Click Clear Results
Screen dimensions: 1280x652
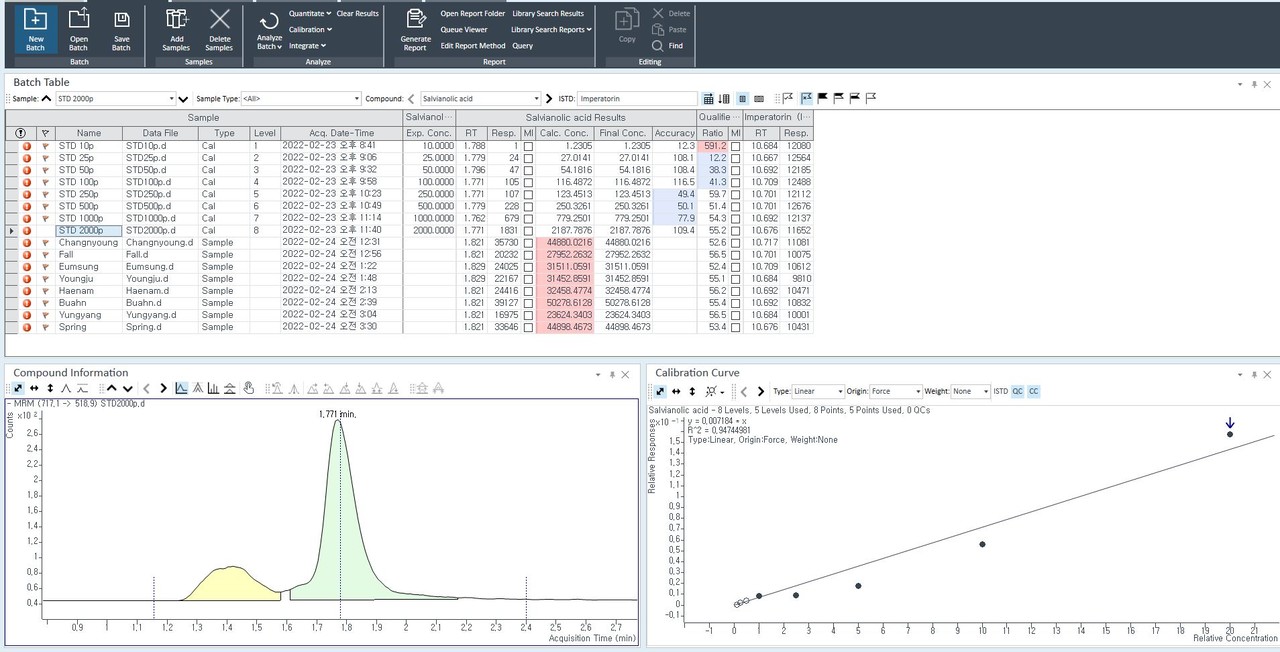357,14
